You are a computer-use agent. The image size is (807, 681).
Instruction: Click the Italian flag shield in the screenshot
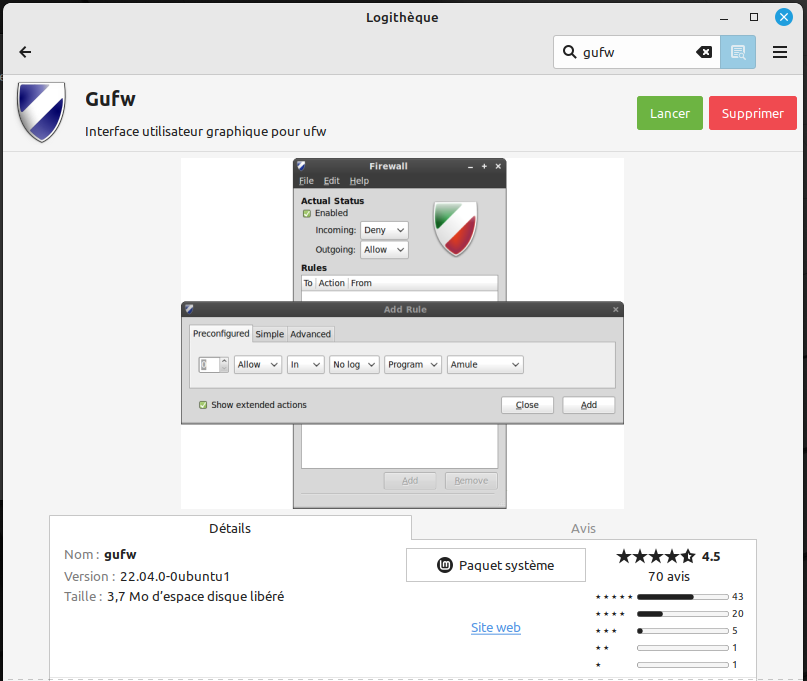coord(454,229)
